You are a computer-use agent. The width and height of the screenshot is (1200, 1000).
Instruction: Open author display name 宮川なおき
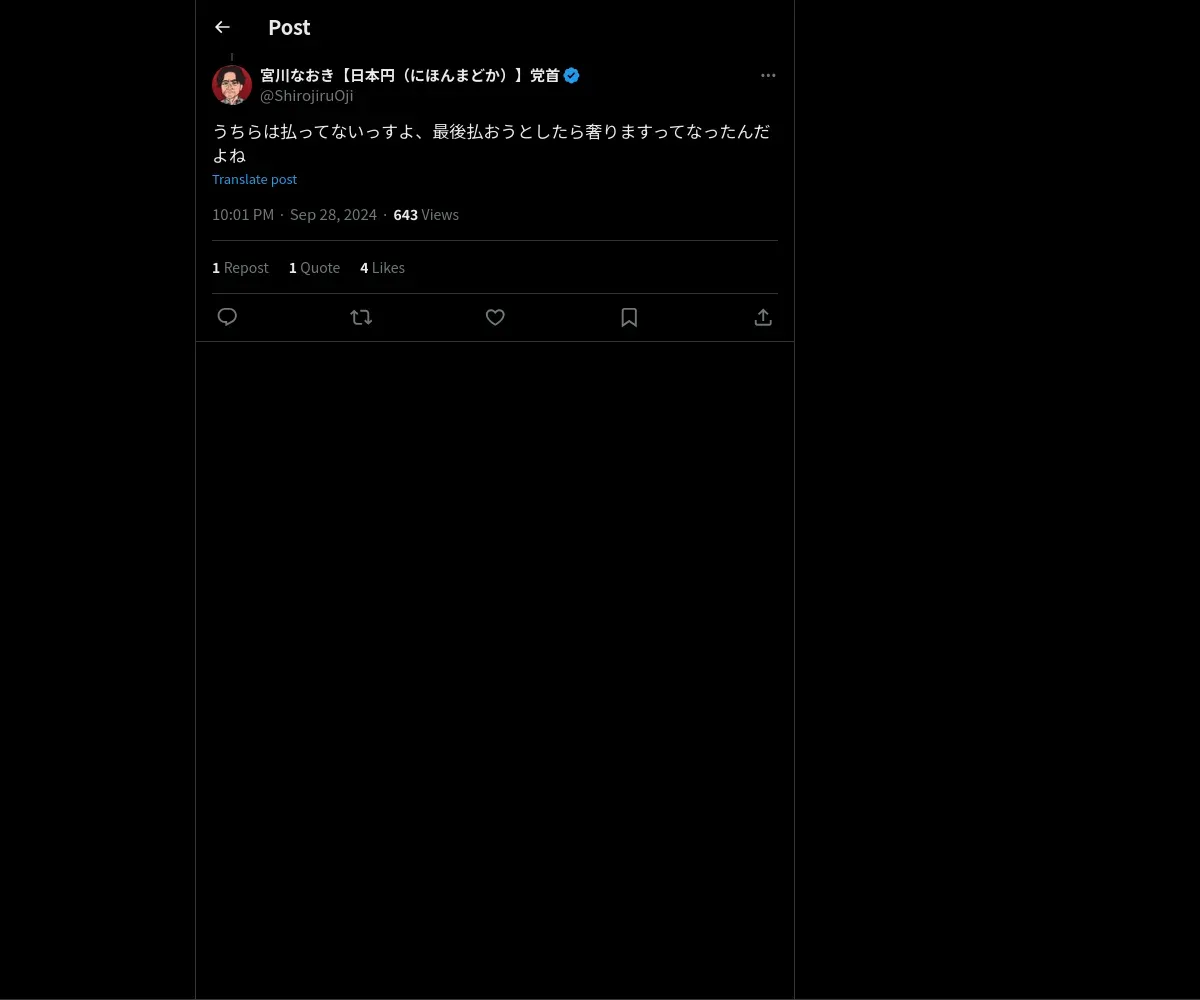(x=410, y=75)
